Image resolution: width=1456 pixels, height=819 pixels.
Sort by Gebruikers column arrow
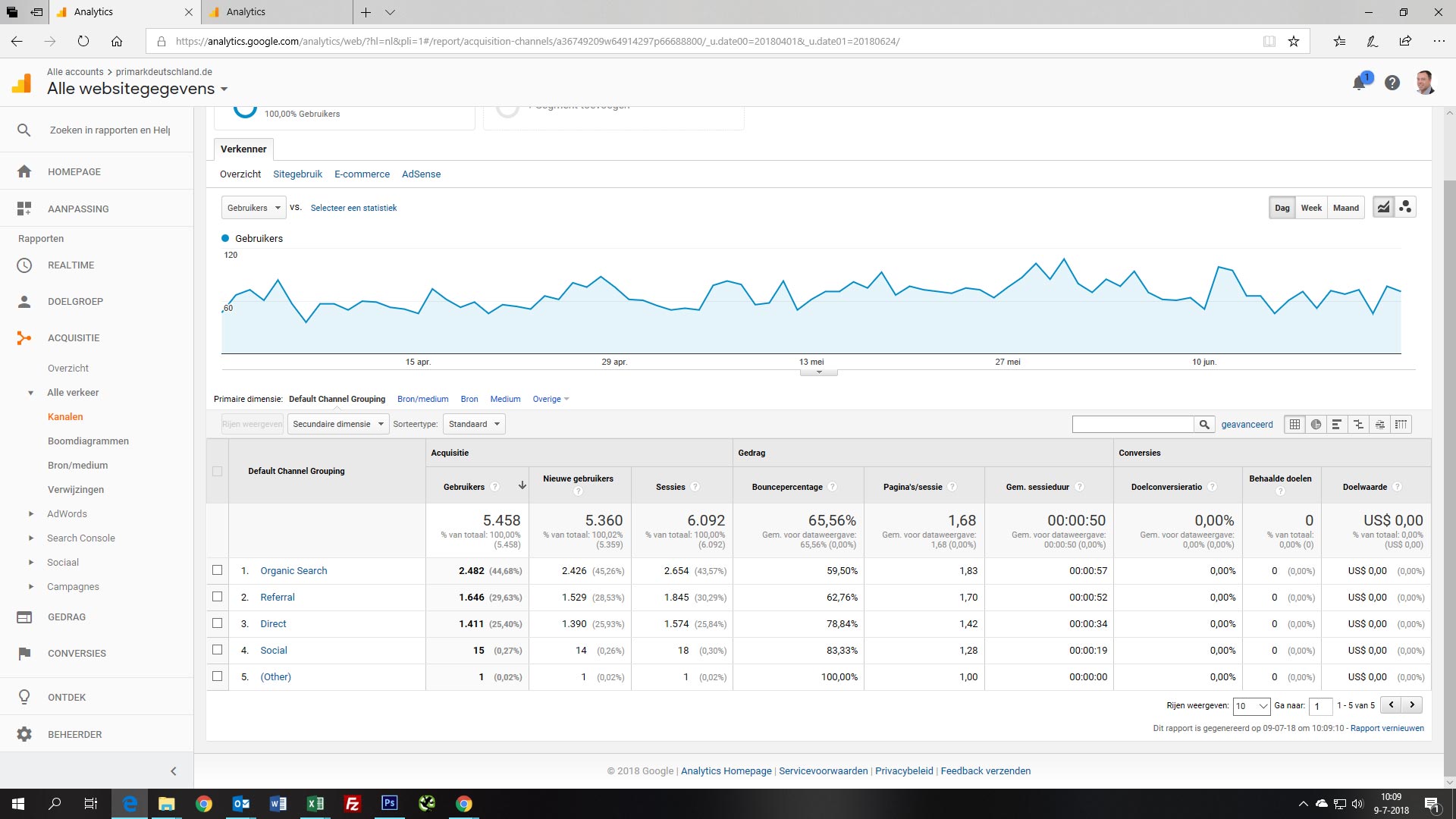(x=522, y=485)
